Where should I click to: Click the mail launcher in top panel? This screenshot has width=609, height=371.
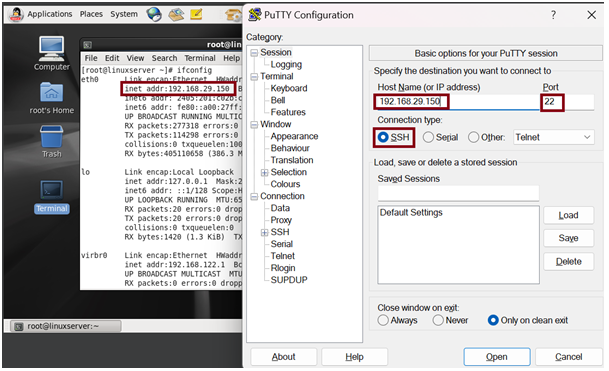pos(176,14)
